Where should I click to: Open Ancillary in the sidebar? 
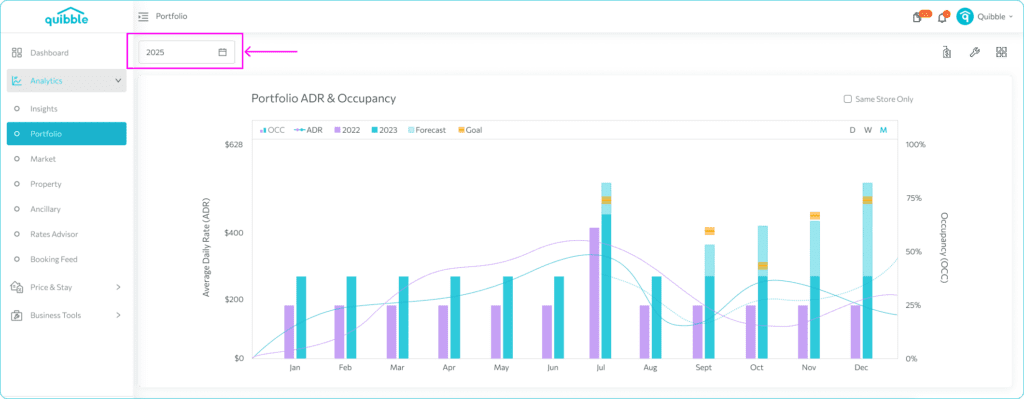(46, 210)
